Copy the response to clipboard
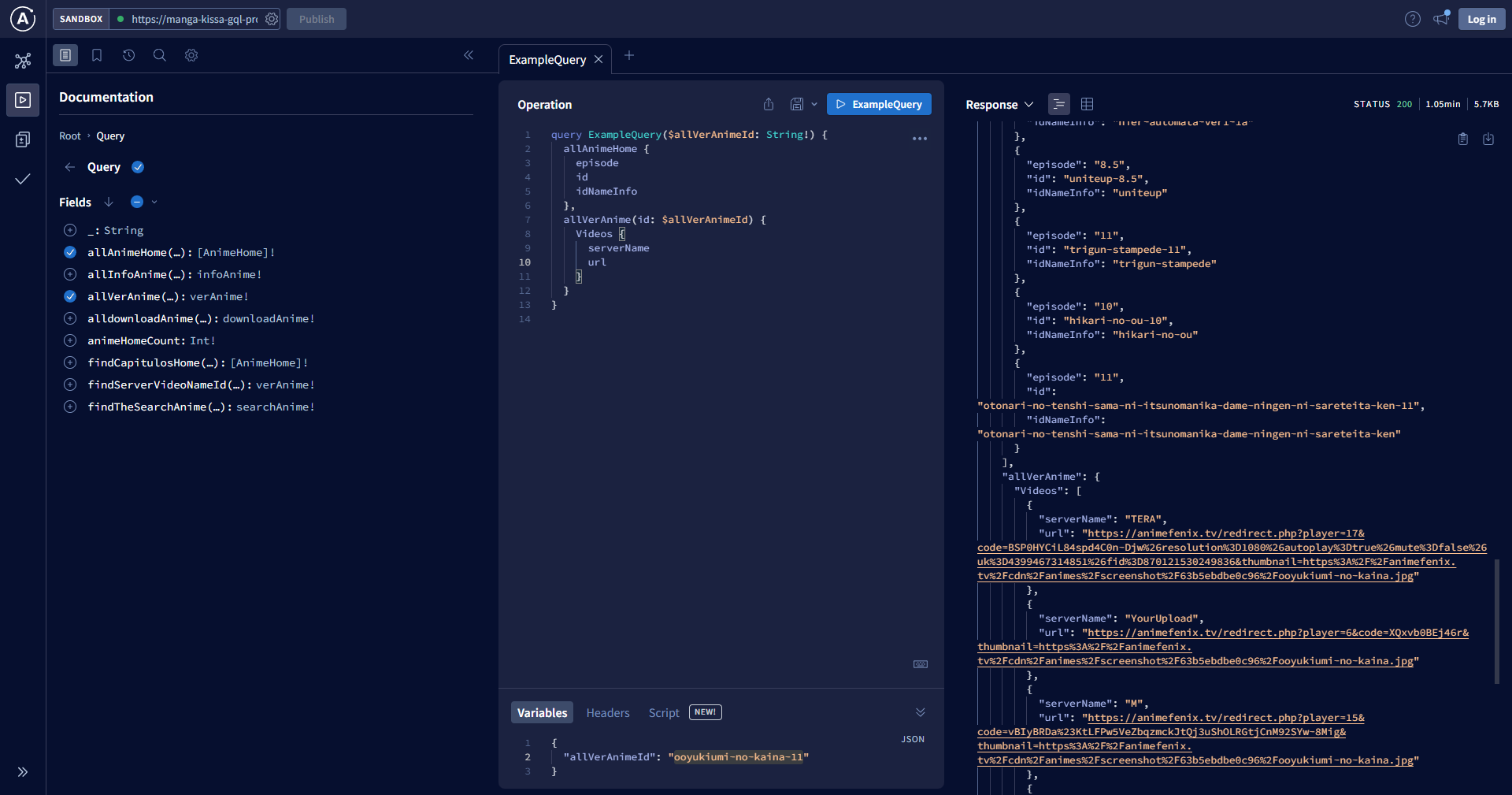Screen dimensions: 1512x795 (x=1462, y=139)
